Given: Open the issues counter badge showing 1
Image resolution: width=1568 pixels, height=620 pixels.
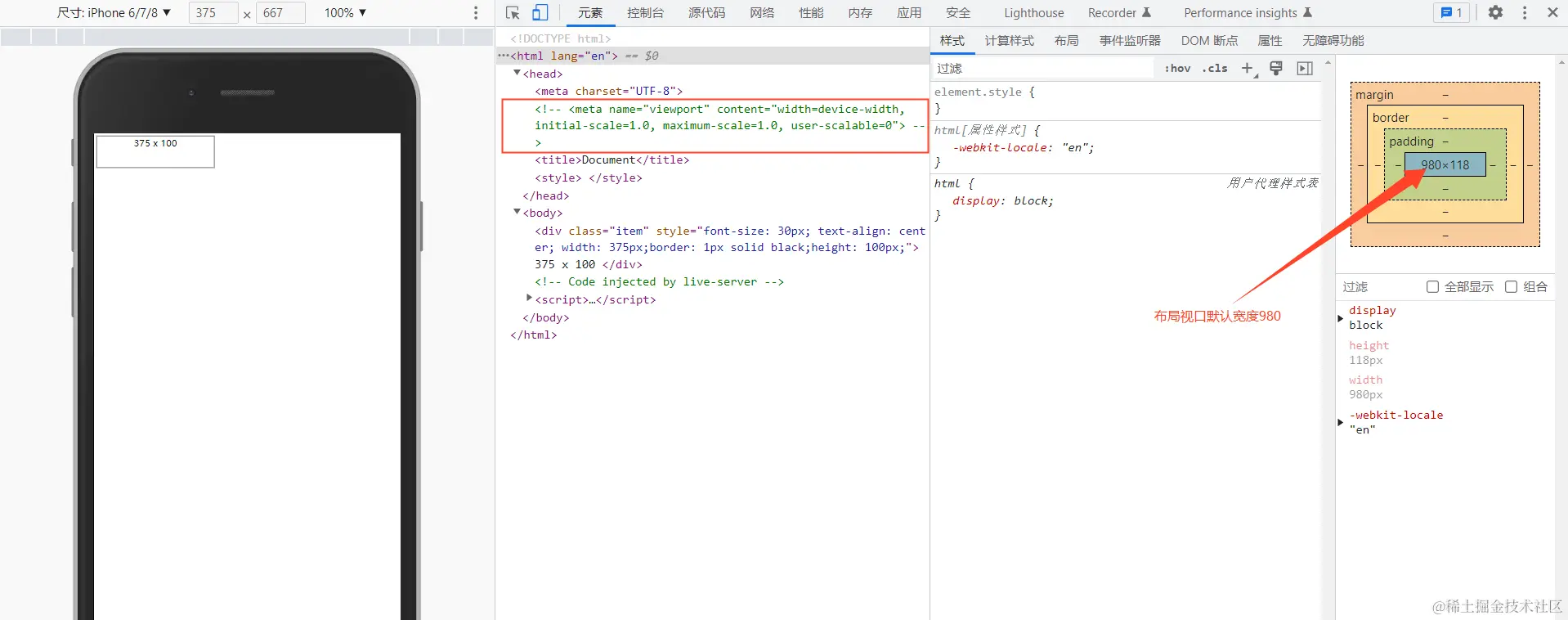Looking at the screenshot, I should click(1452, 13).
